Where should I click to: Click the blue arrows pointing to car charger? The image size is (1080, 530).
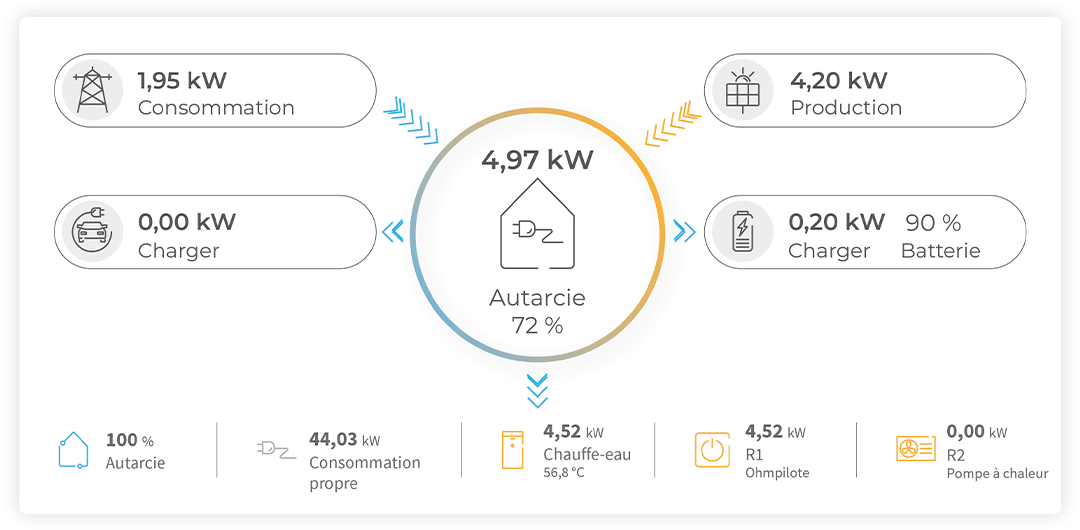pyautogui.click(x=392, y=232)
